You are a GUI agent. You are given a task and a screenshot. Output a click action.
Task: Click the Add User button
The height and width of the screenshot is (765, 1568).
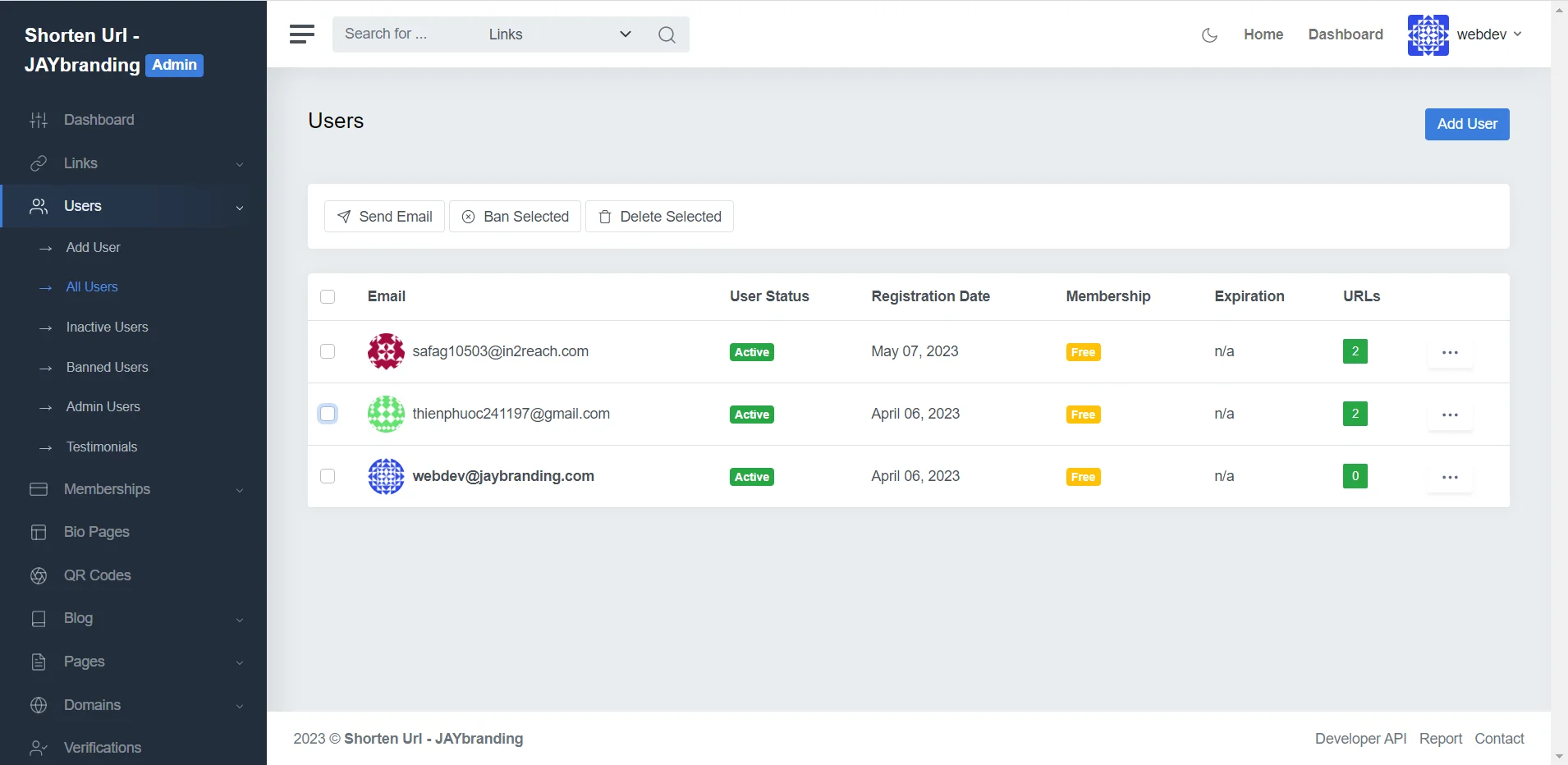point(1466,124)
